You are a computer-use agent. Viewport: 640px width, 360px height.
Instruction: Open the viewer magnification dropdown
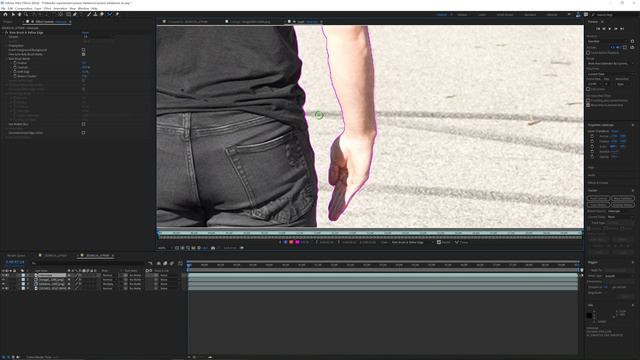pos(164,248)
